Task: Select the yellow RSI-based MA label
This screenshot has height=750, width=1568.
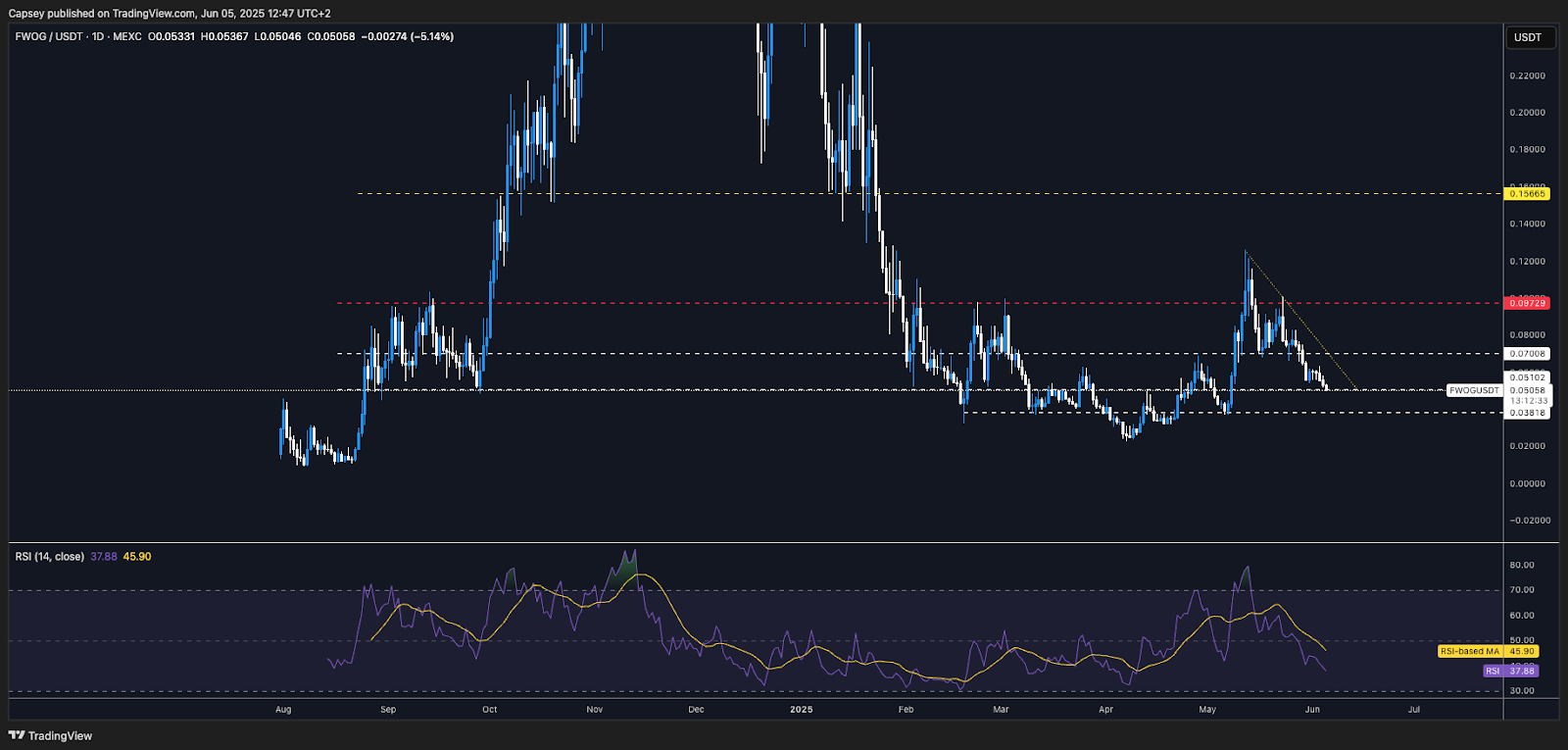Action: [1469, 651]
